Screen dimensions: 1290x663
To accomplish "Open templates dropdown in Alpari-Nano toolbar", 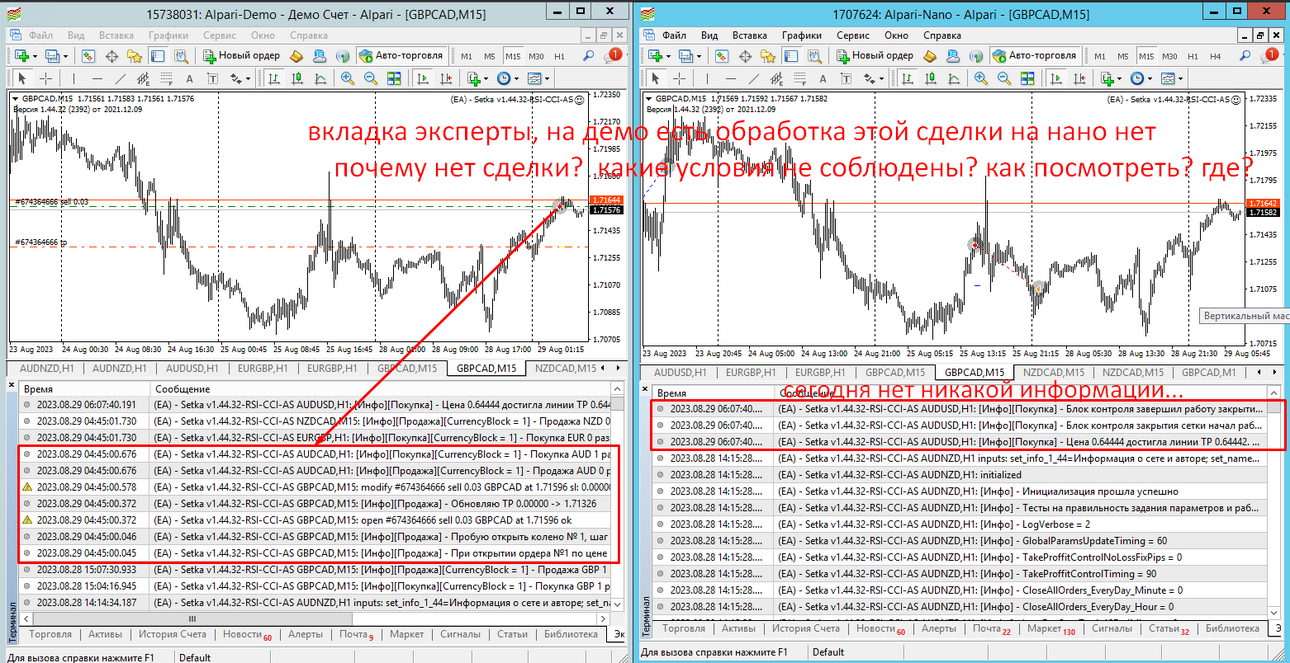I will [x=1181, y=78].
